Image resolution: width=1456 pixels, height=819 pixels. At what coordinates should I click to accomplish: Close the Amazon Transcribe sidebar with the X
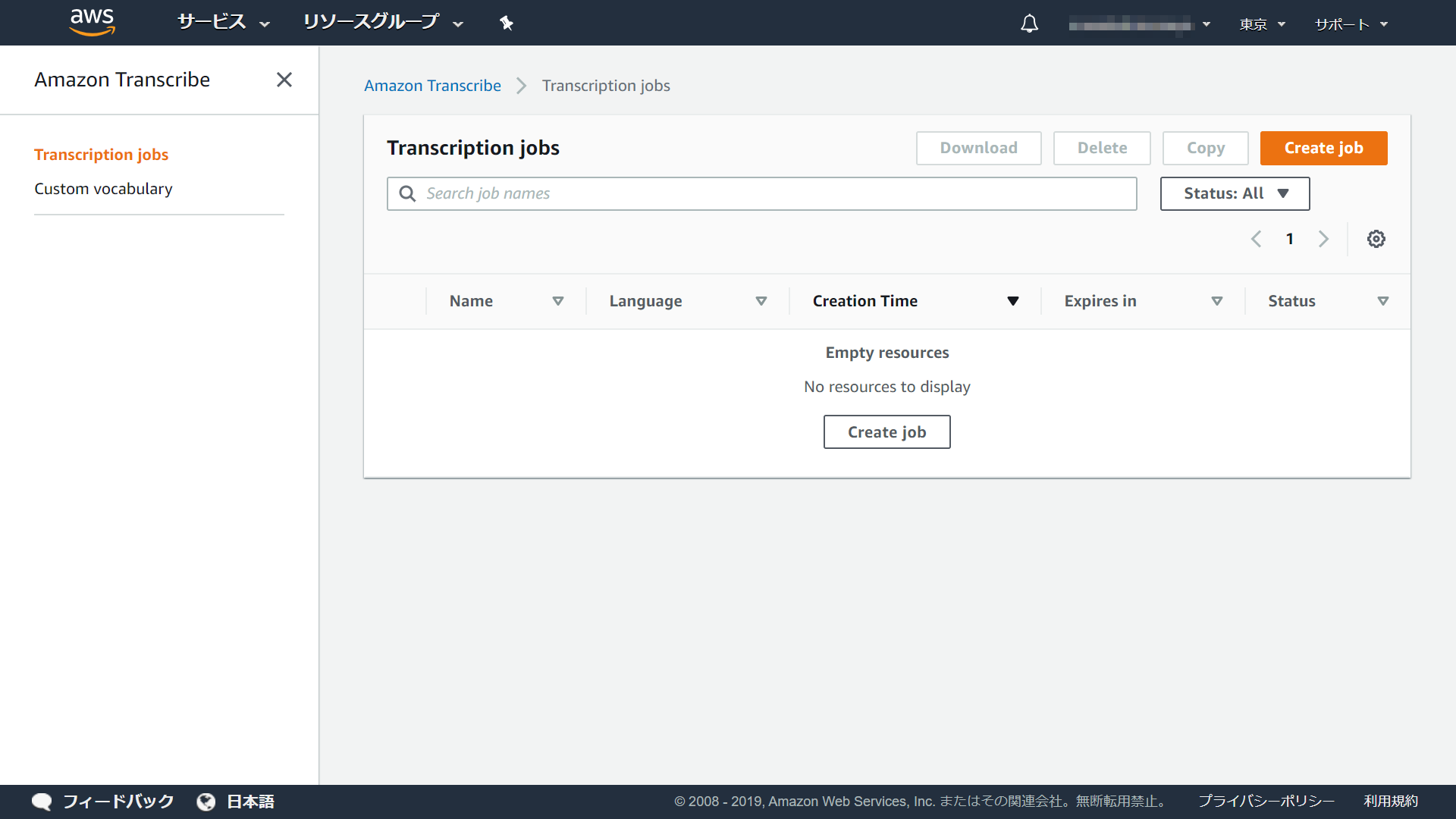pos(284,80)
